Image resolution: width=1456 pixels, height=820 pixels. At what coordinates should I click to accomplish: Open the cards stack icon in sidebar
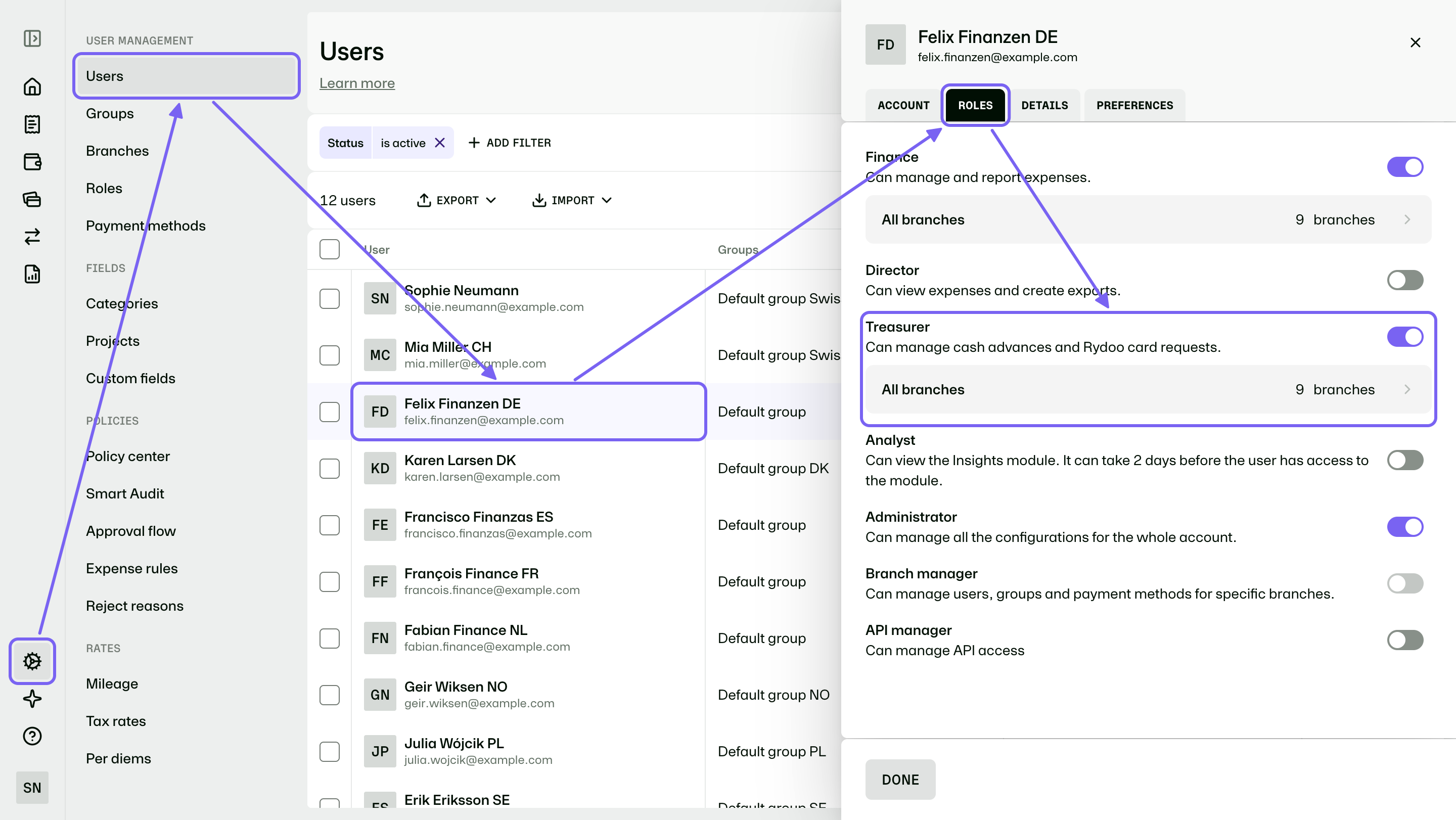point(32,199)
